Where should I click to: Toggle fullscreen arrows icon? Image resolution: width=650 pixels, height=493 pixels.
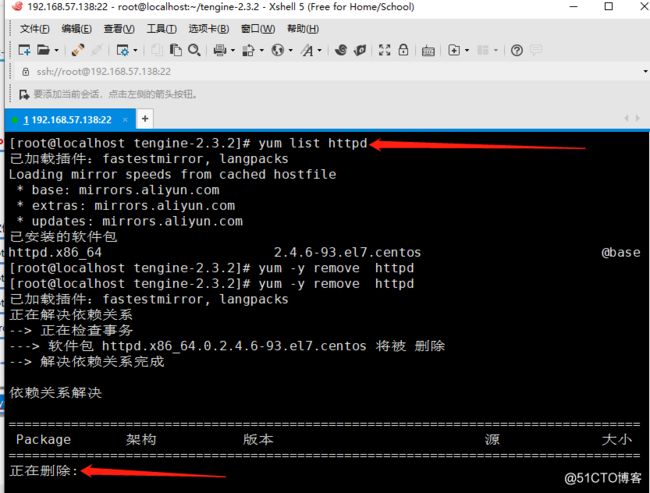(x=385, y=50)
